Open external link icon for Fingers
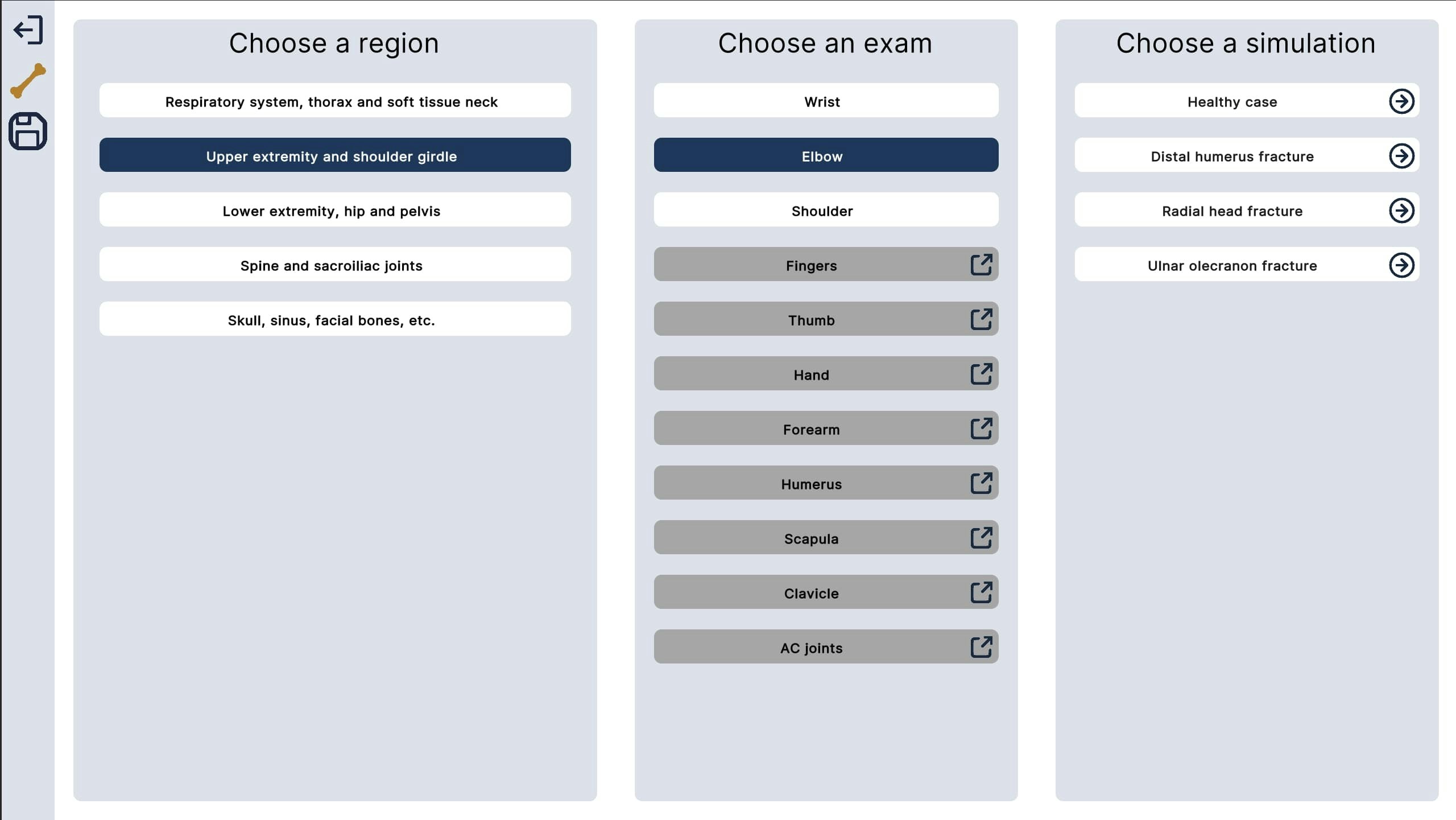 tap(981, 265)
